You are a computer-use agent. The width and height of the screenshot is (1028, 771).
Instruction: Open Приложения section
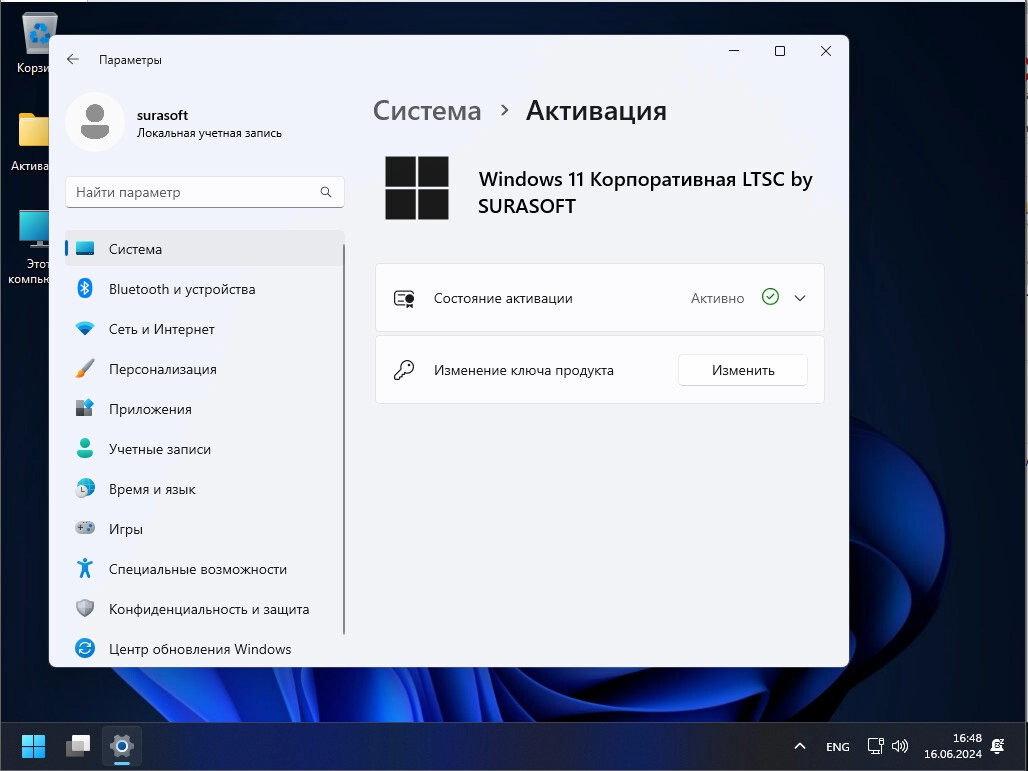click(x=150, y=409)
